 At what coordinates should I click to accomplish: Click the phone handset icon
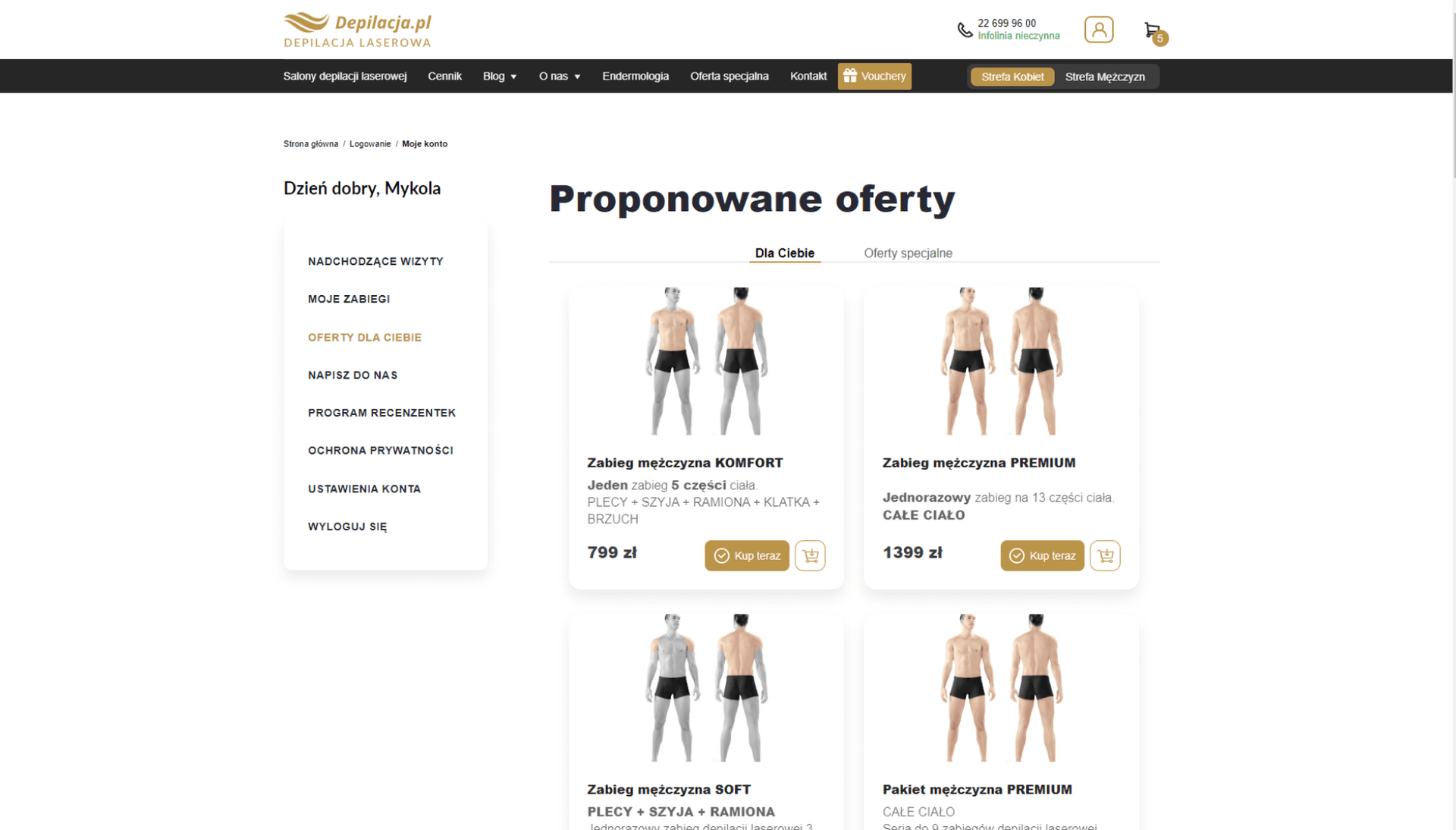click(965, 30)
